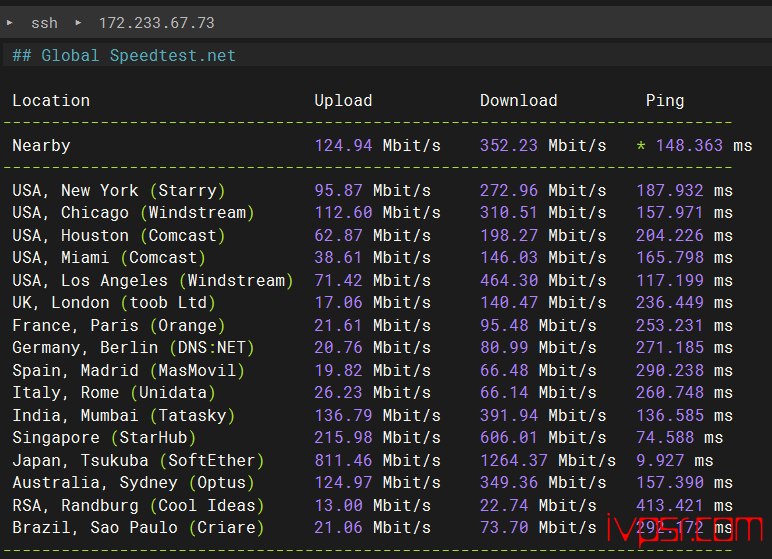The height and width of the screenshot is (559, 772).
Task: Select Los Angeles download 464.30
Action: tap(509, 281)
